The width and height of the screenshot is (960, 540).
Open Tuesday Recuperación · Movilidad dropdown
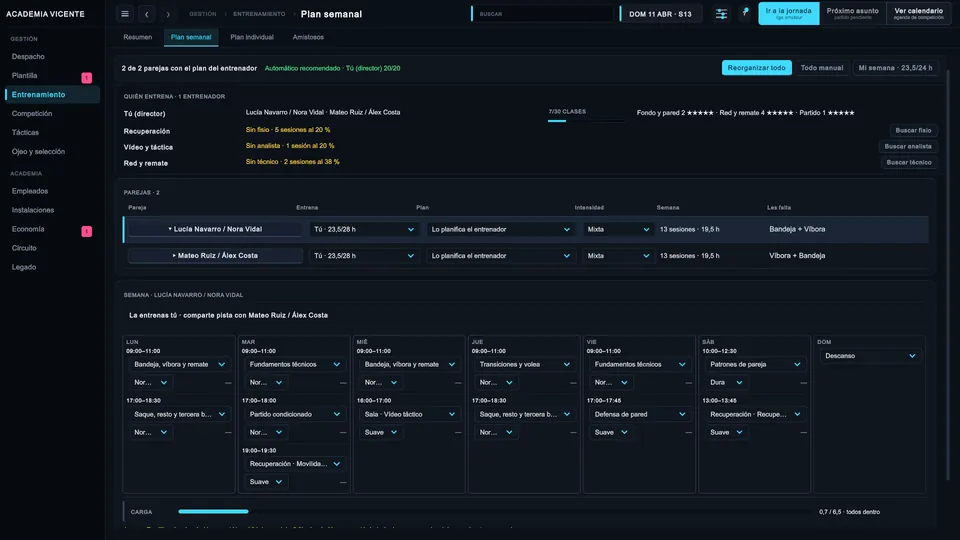pos(294,463)
